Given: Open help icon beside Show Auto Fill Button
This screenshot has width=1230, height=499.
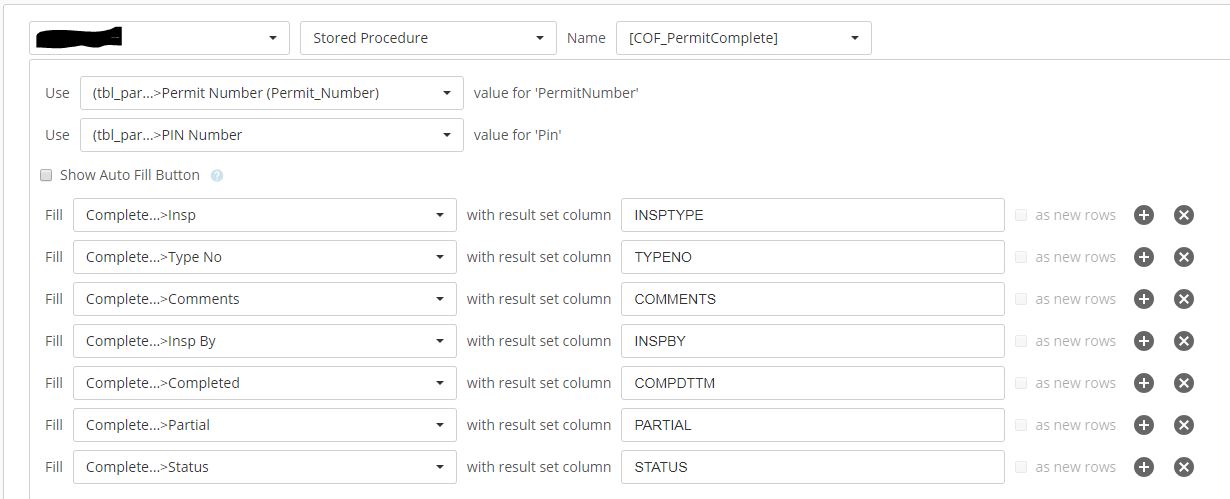Looking at the screenshot, I should pos(217,175).
